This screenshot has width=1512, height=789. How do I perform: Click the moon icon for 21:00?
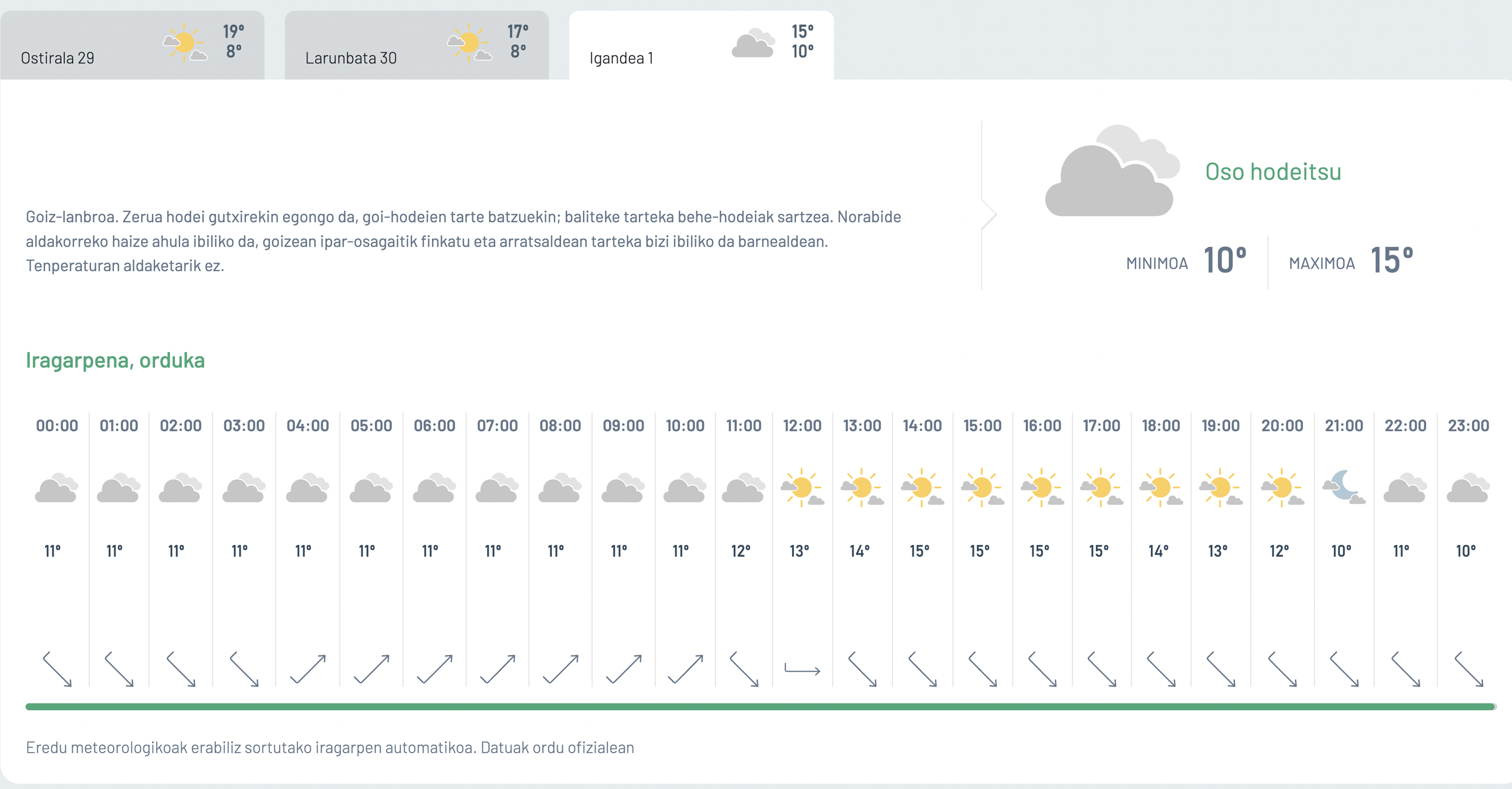[1343, 487]
